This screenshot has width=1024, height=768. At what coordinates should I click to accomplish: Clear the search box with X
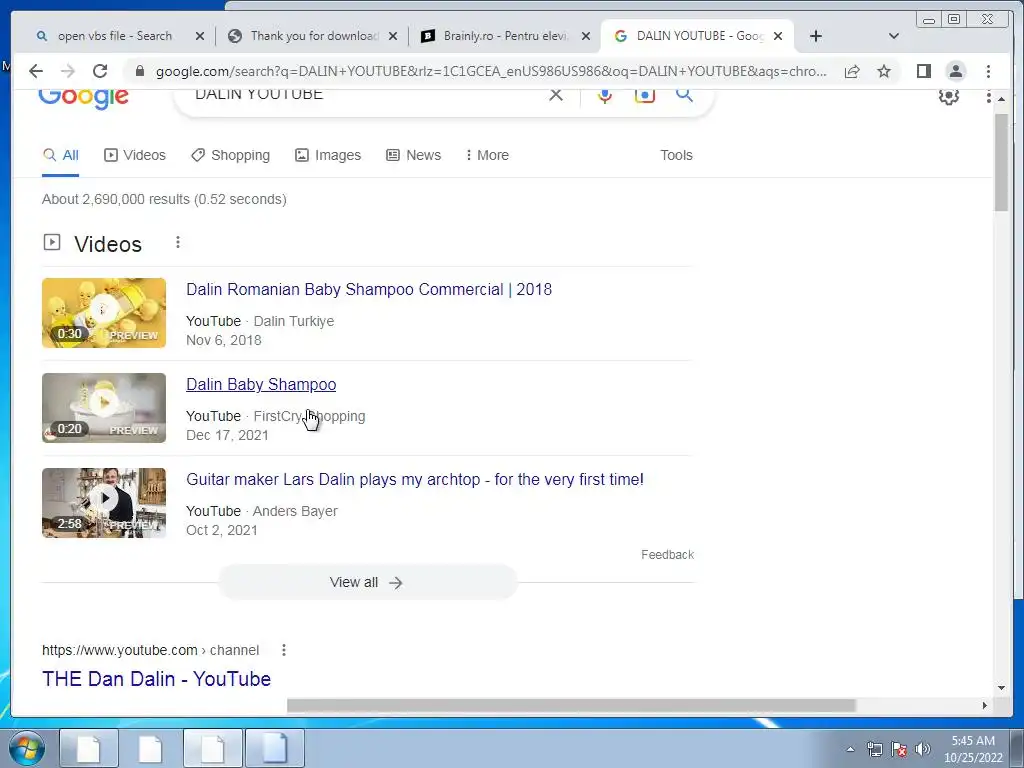pyautogui.click(x=556, y=95)
